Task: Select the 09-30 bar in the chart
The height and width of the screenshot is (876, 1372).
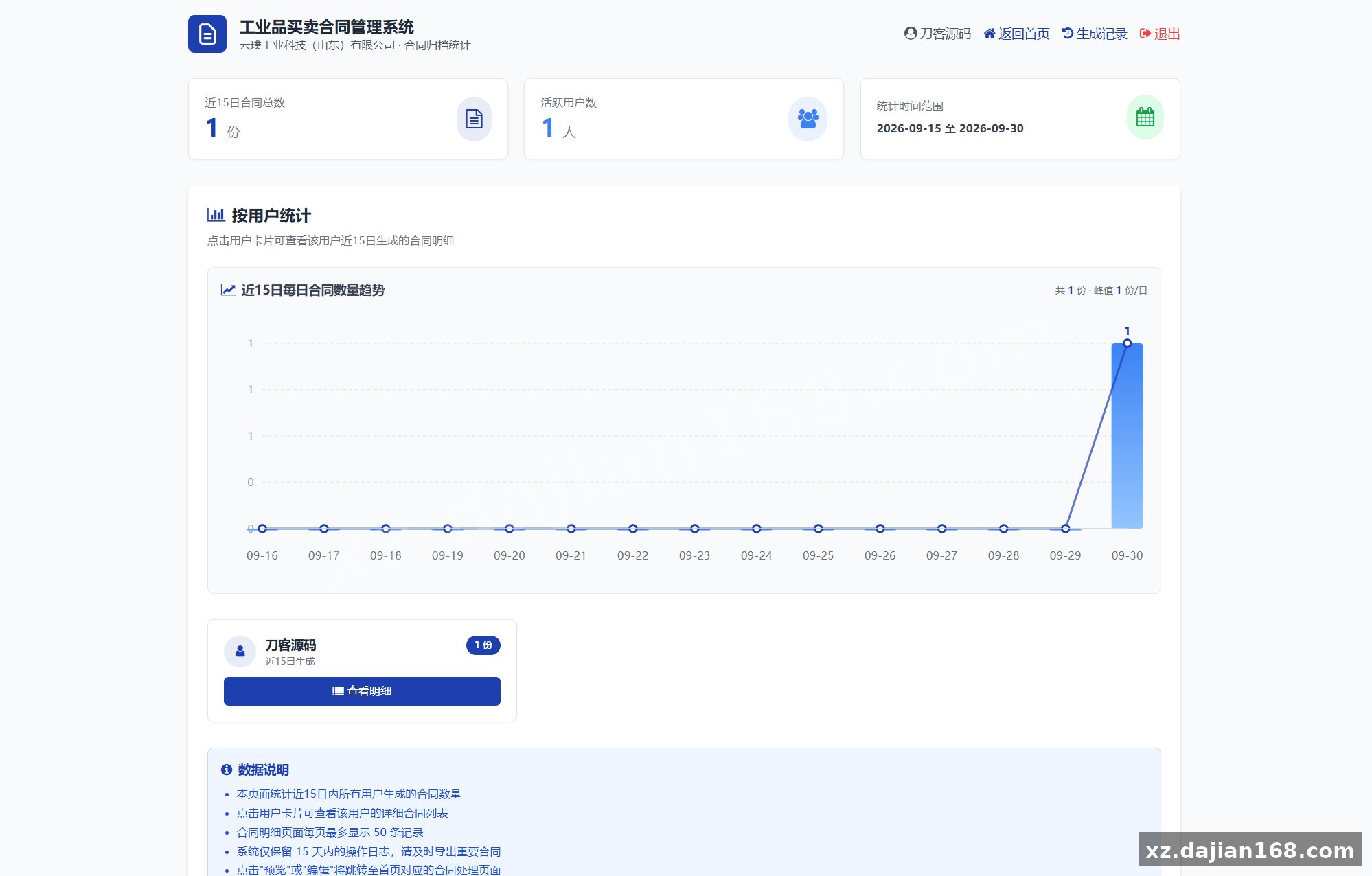Action: [1127, 436]
